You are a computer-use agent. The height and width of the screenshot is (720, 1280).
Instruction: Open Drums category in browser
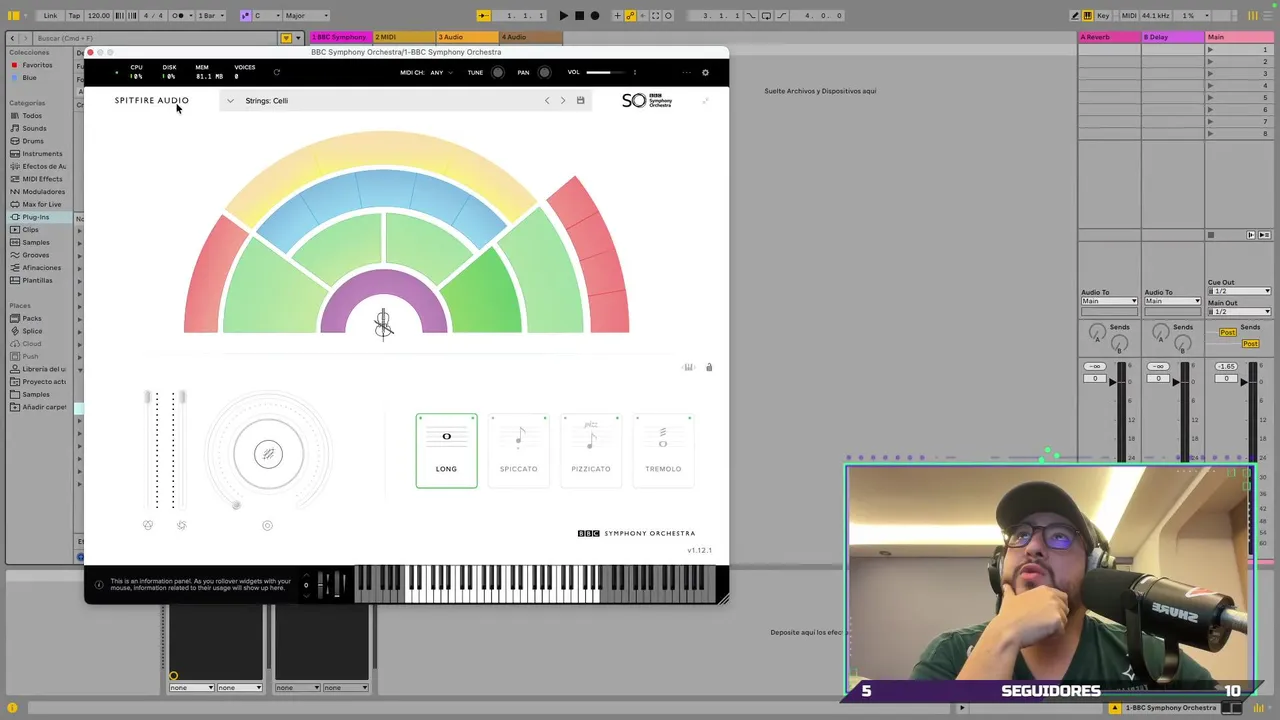[x=33, y=141]
